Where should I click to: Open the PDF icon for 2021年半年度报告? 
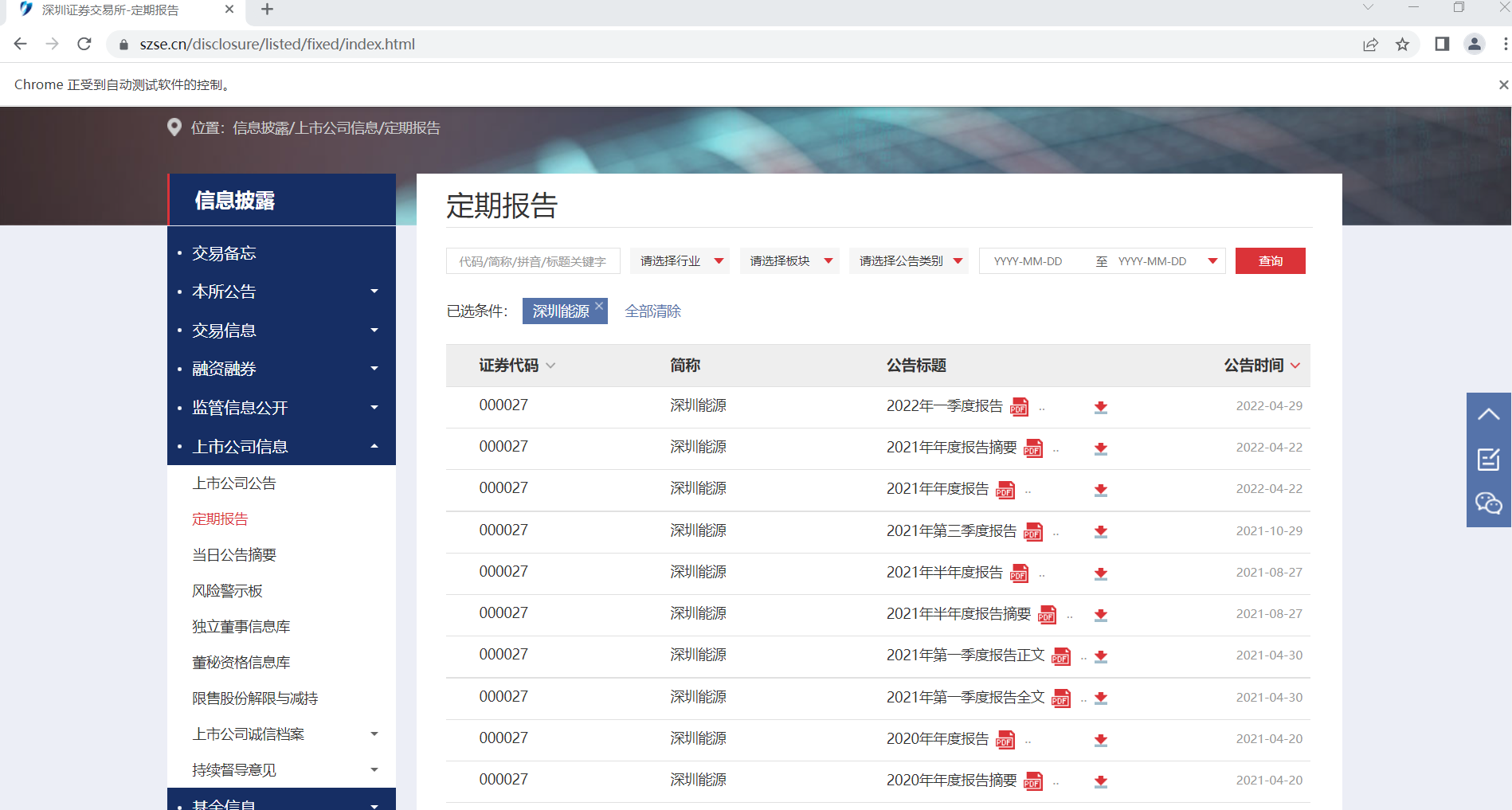(1019, 573)
